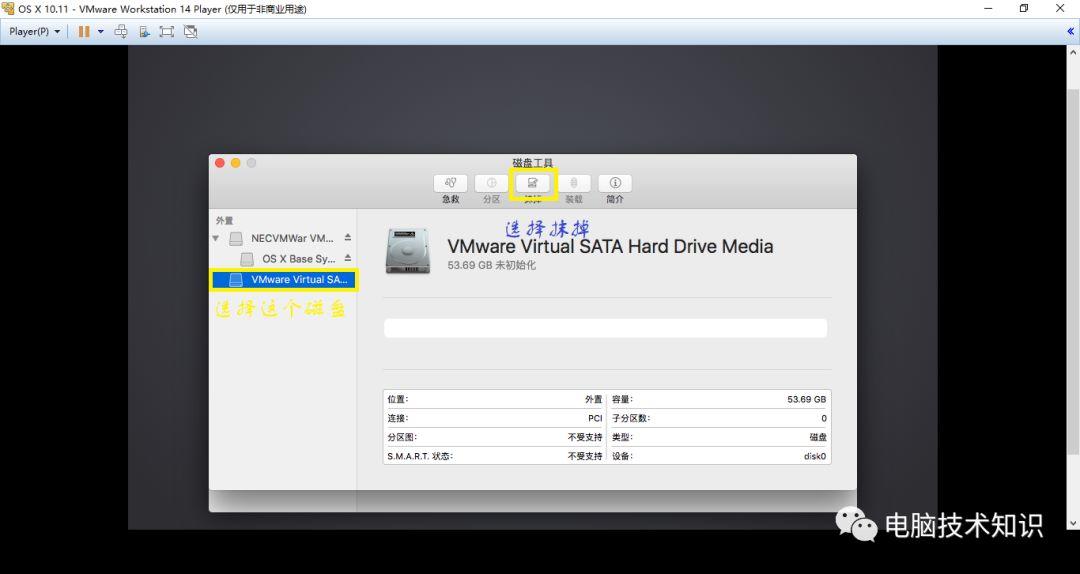Click the '子分区数:' label
Image resolution: width=1080 pixels, height=574 pixels.
click(631, 418)
